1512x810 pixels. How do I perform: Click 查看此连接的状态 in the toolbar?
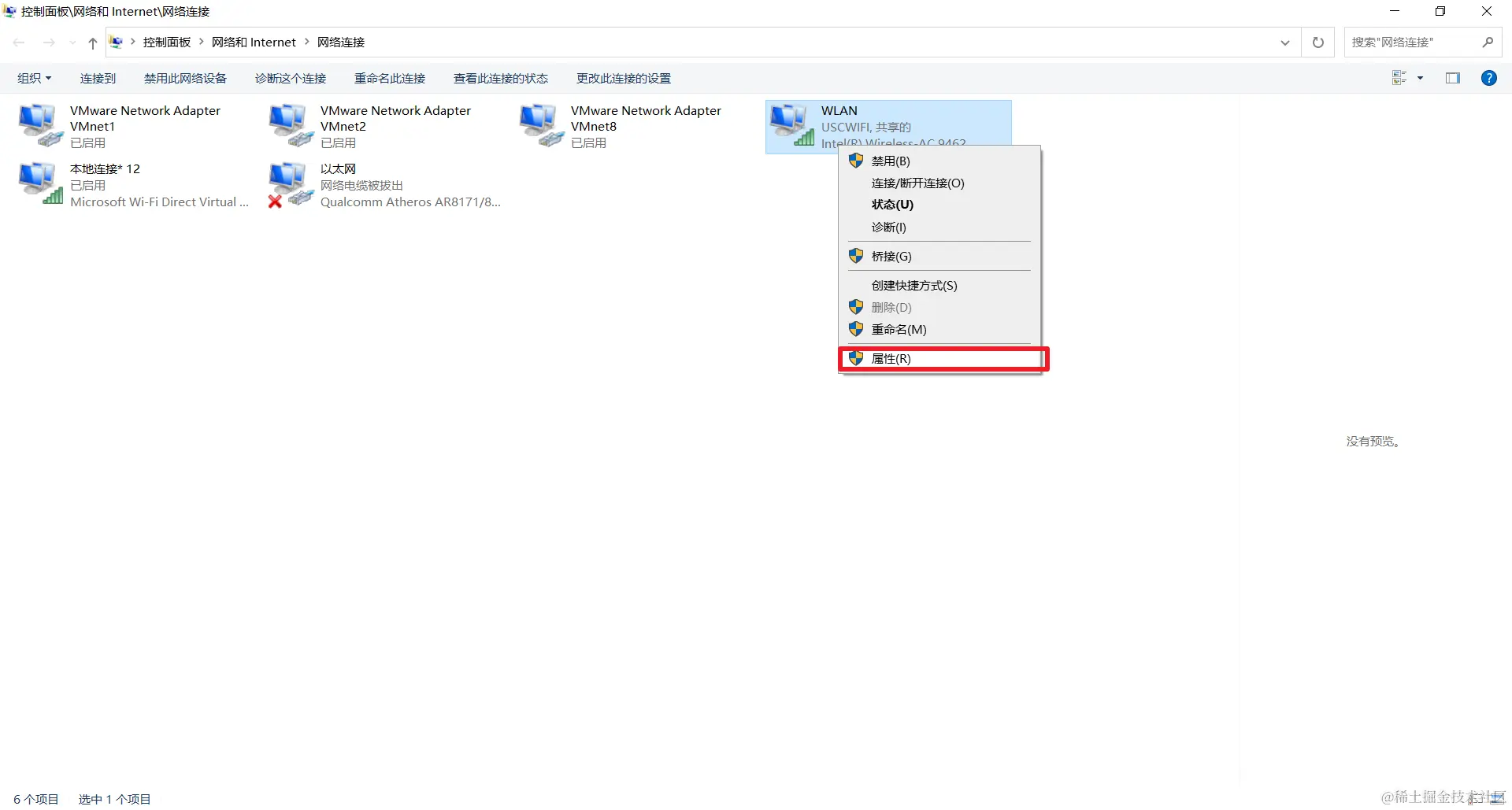[x=501, y=78]
